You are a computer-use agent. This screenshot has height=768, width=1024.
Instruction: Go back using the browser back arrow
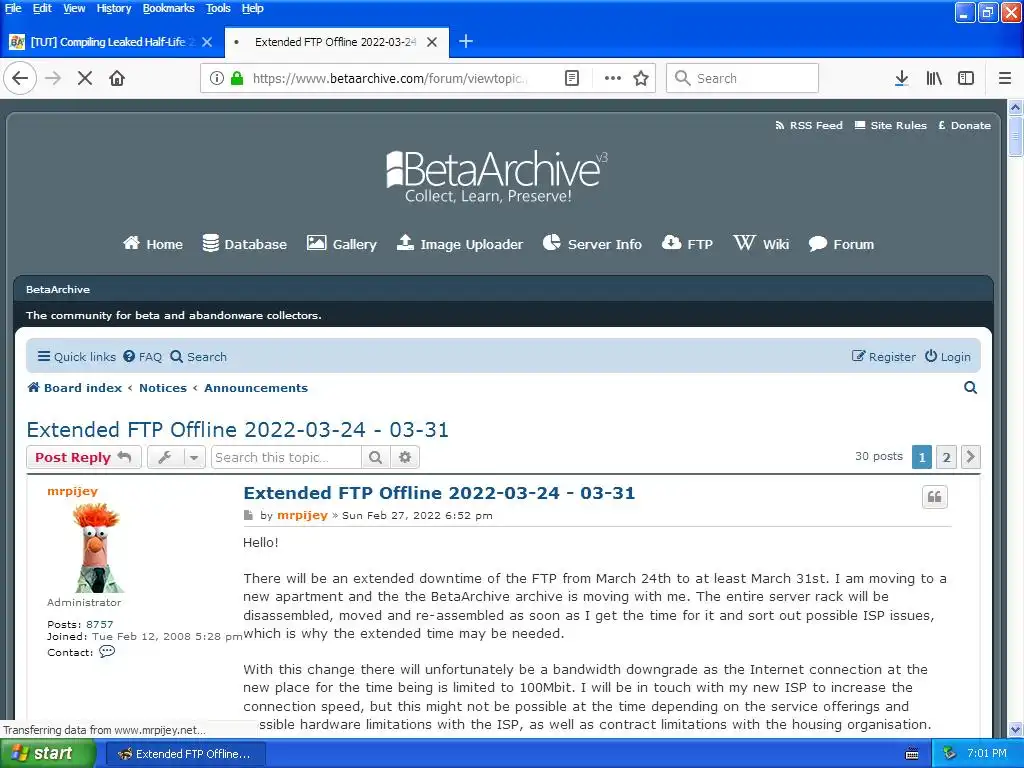(x=20, y=78)
